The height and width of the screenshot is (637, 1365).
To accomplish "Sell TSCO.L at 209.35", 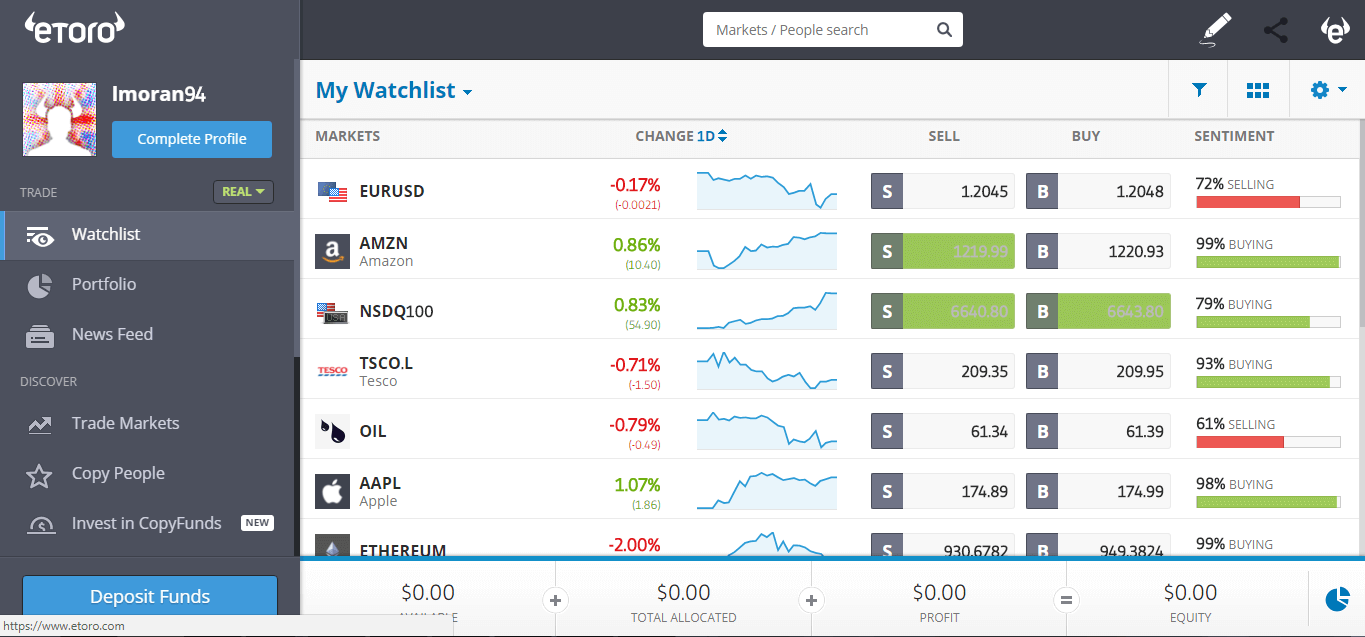I will tap(943, 371).
